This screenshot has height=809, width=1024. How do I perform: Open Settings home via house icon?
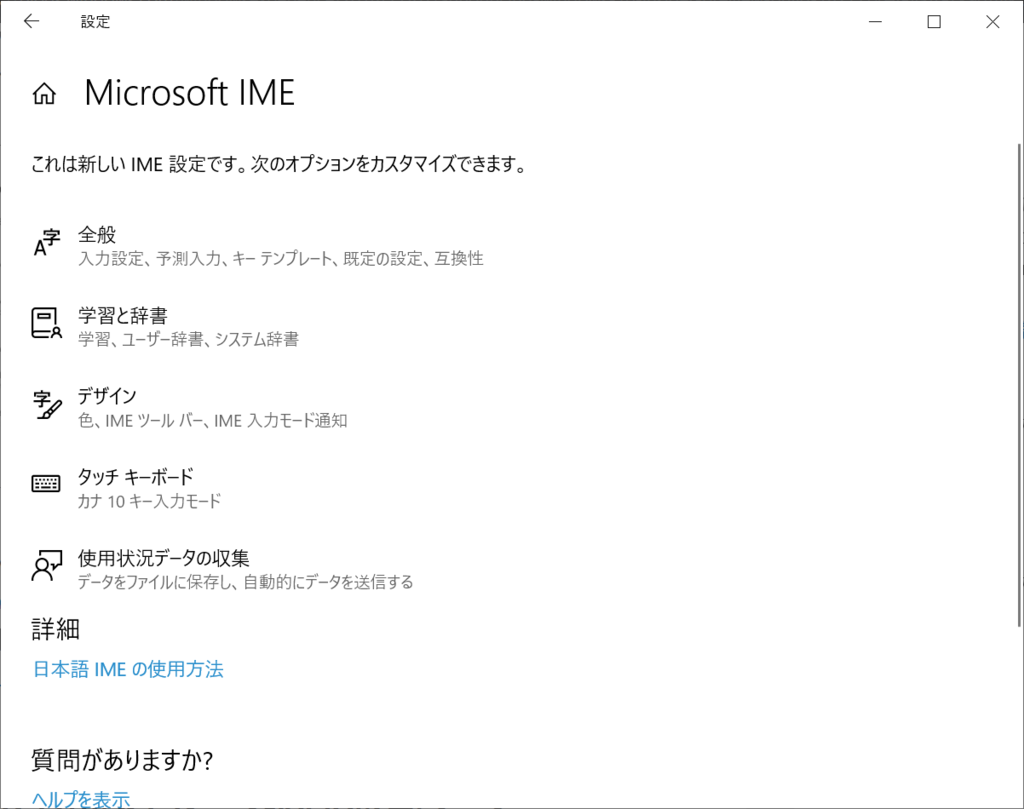click(x=44, y=93)
